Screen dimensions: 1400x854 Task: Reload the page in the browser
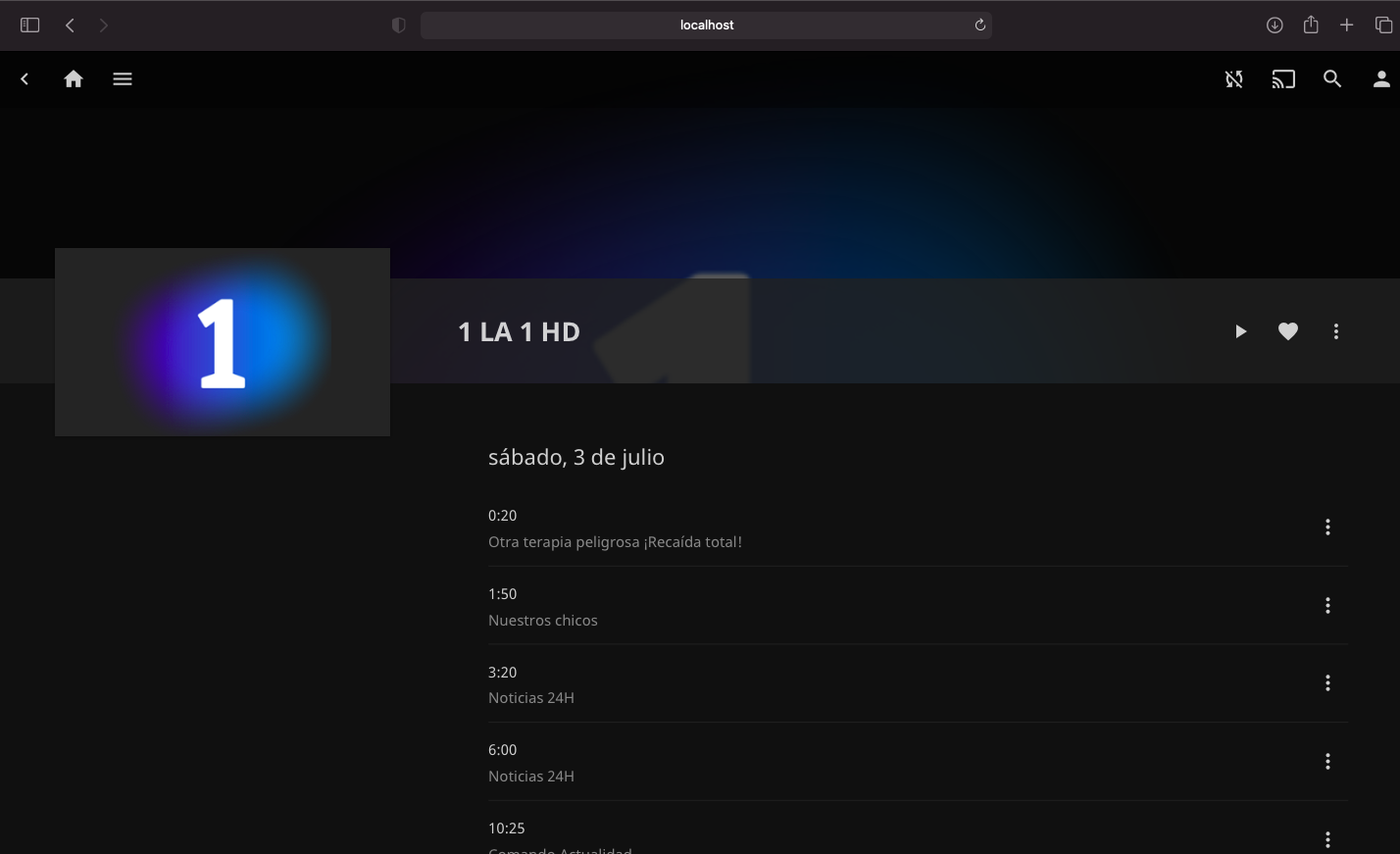[979, 25]
